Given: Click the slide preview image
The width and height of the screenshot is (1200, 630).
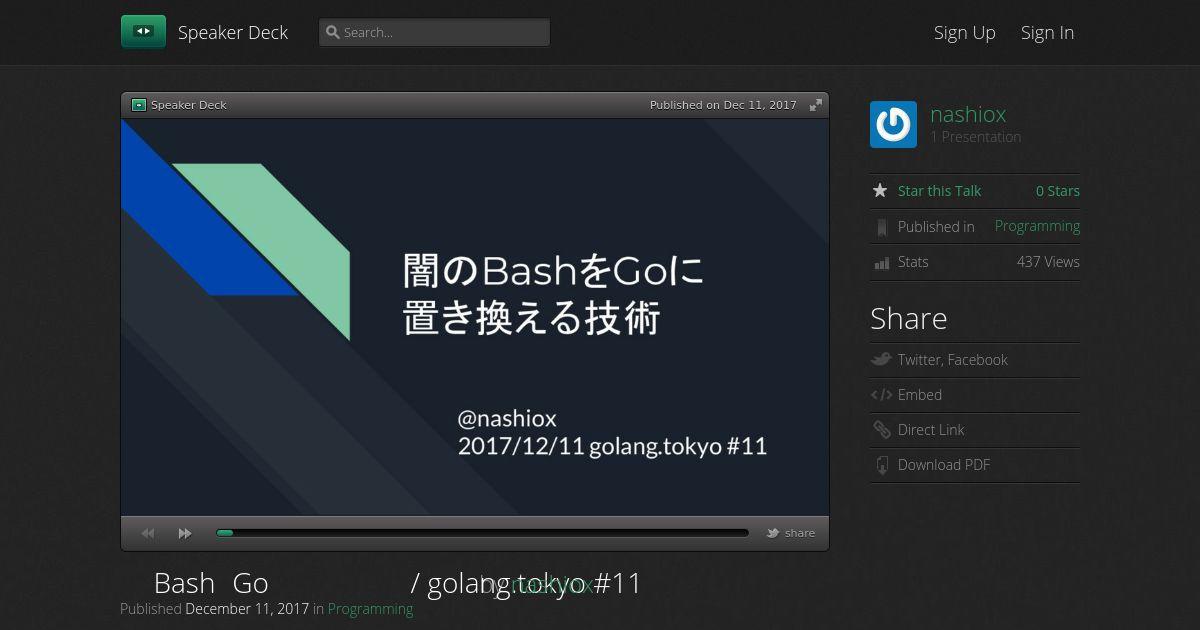Looking at the screenshot, I should [x=475, y=317].
